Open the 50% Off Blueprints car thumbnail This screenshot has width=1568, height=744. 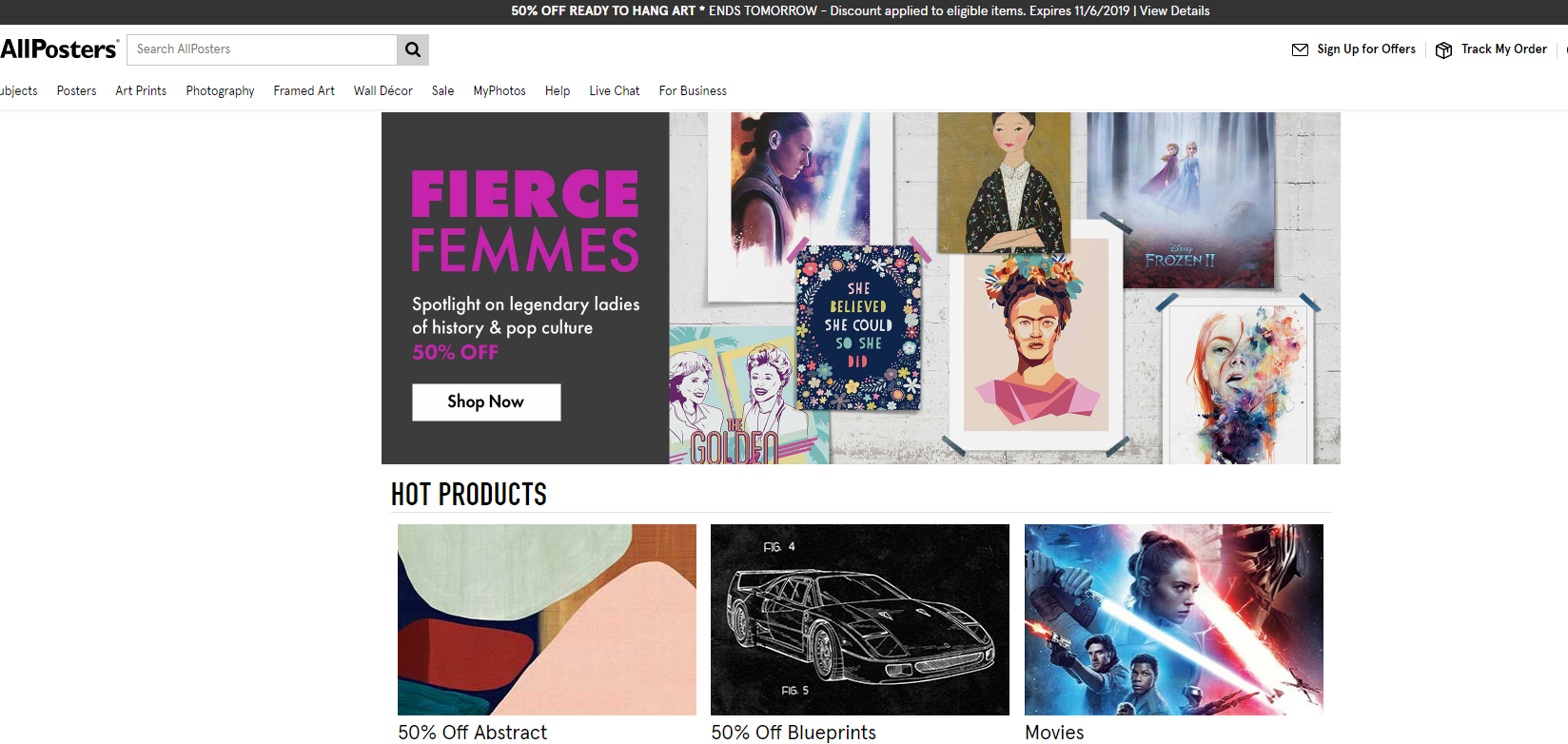point(860,619)
